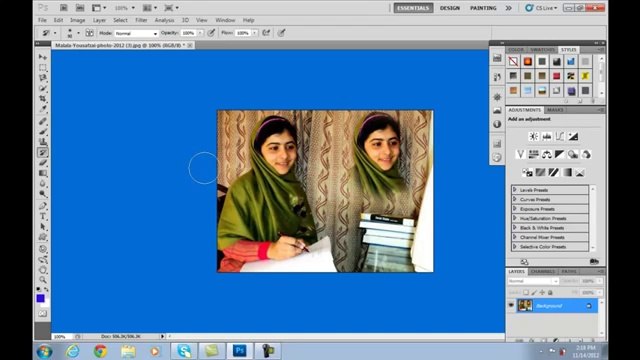This screenshot has height=360, width=640.
Task: Select the Gradient tool
Action: coord(43,173)
